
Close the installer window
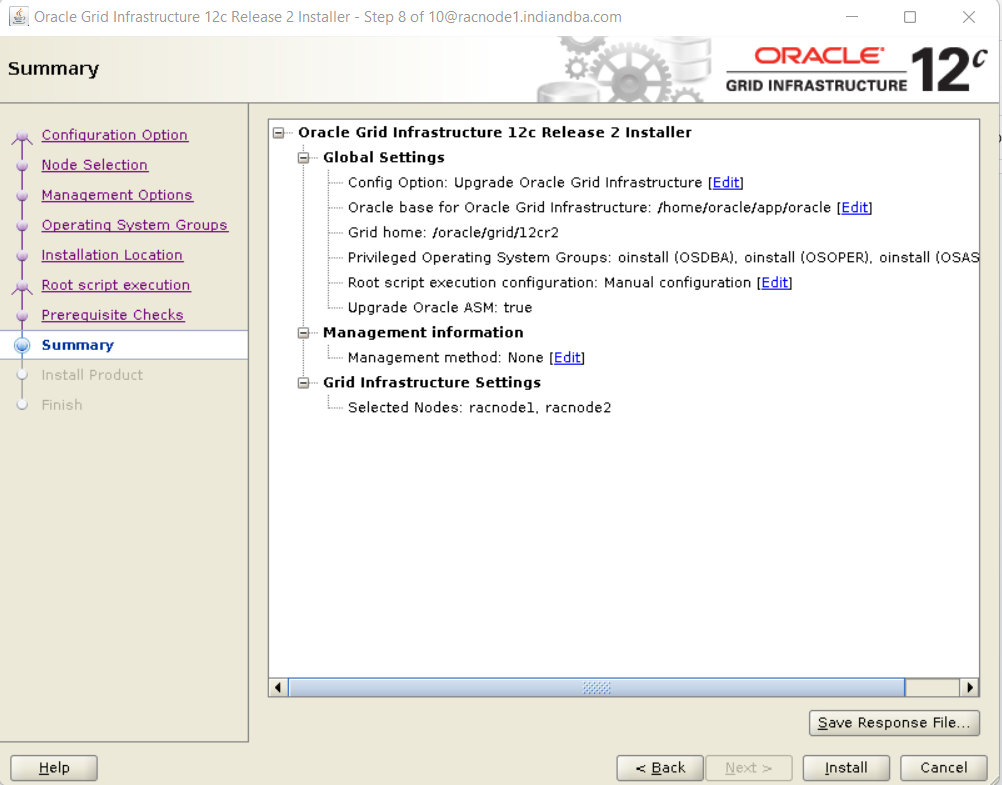tap(969, 17)
